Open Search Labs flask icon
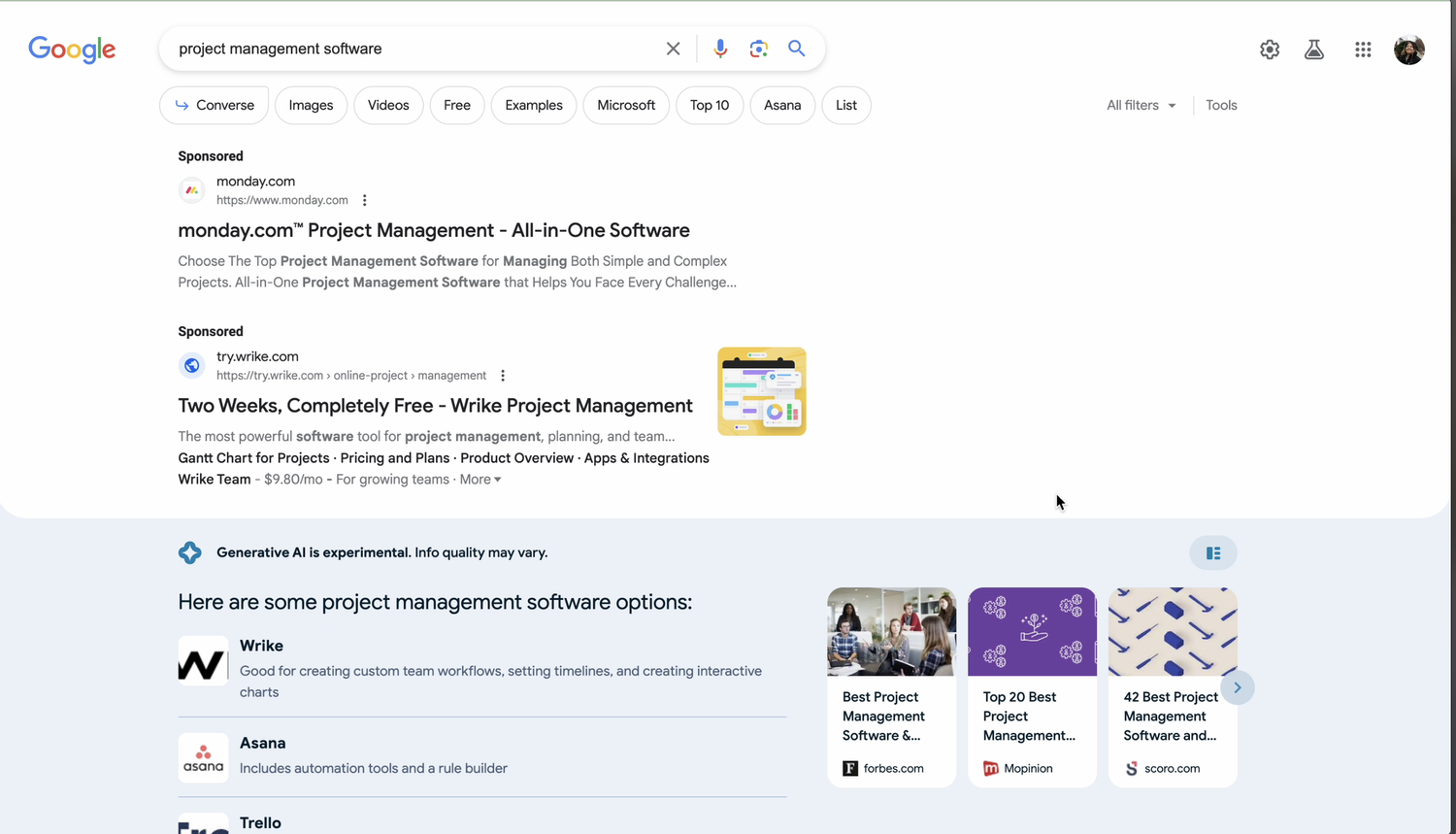 [1314, 50]
